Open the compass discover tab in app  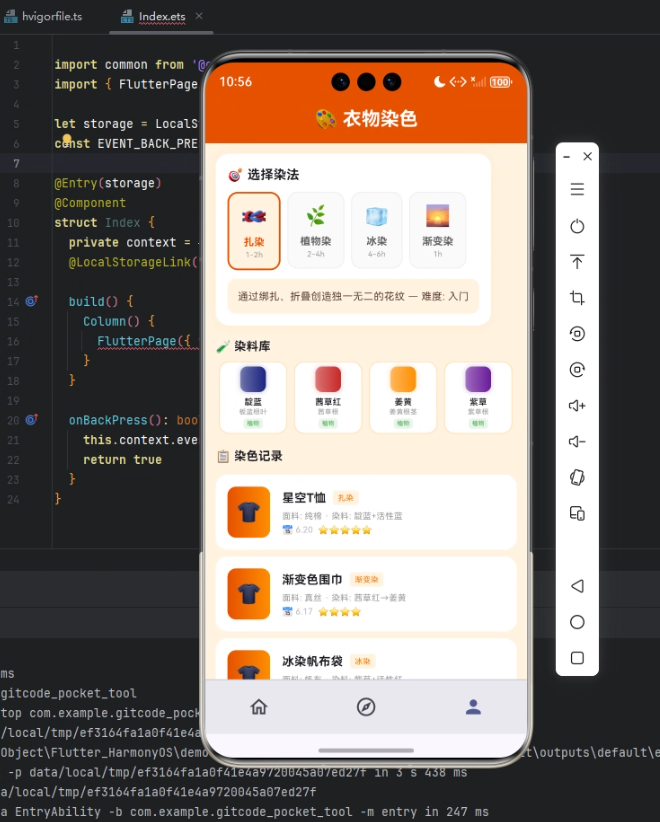click(x=366, y=707)
